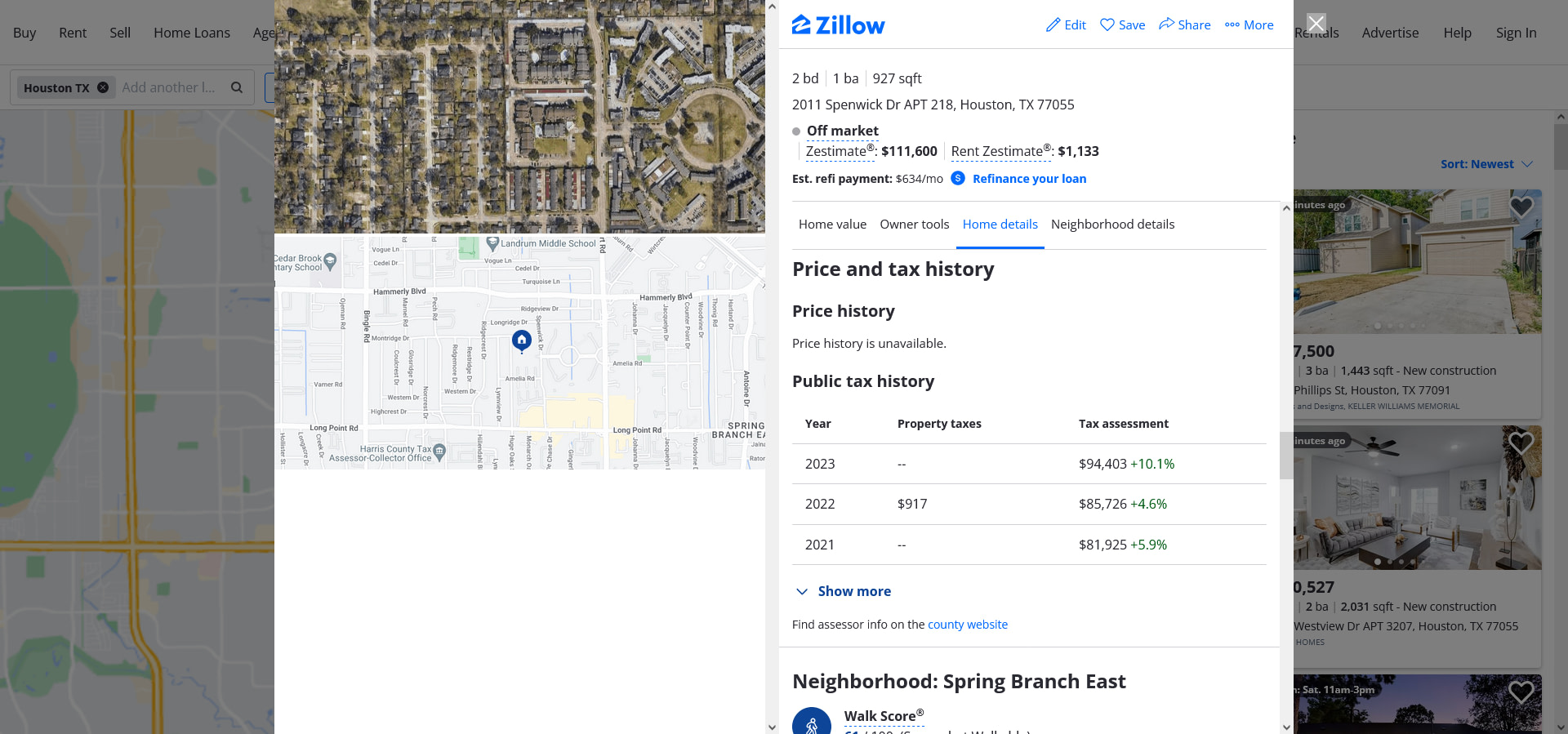Click the Rent Zestimate label
Image resolution: width=1568 pixels, height=734 pixels.
[x=1000, y=151]
